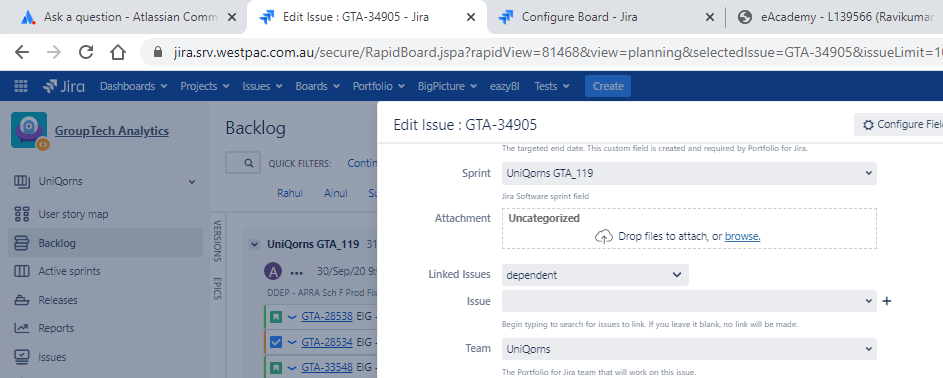Open the Linked Issues dropdown 'dependent'
The width and height of the screenshot is (943, 378).
[595, 275]
